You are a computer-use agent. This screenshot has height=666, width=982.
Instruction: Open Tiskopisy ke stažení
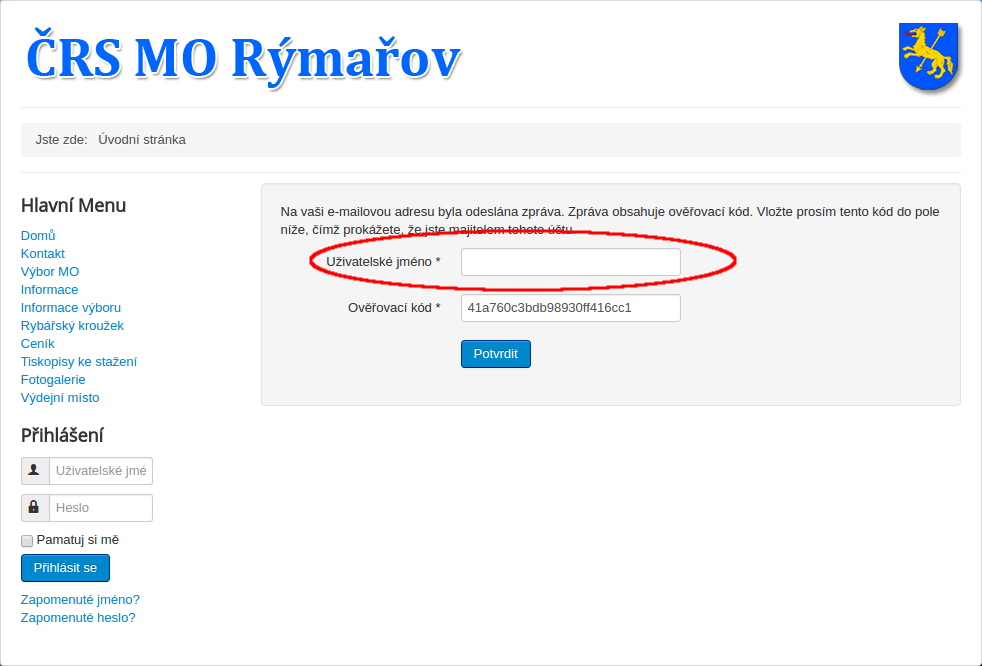[x=79, y=362]
